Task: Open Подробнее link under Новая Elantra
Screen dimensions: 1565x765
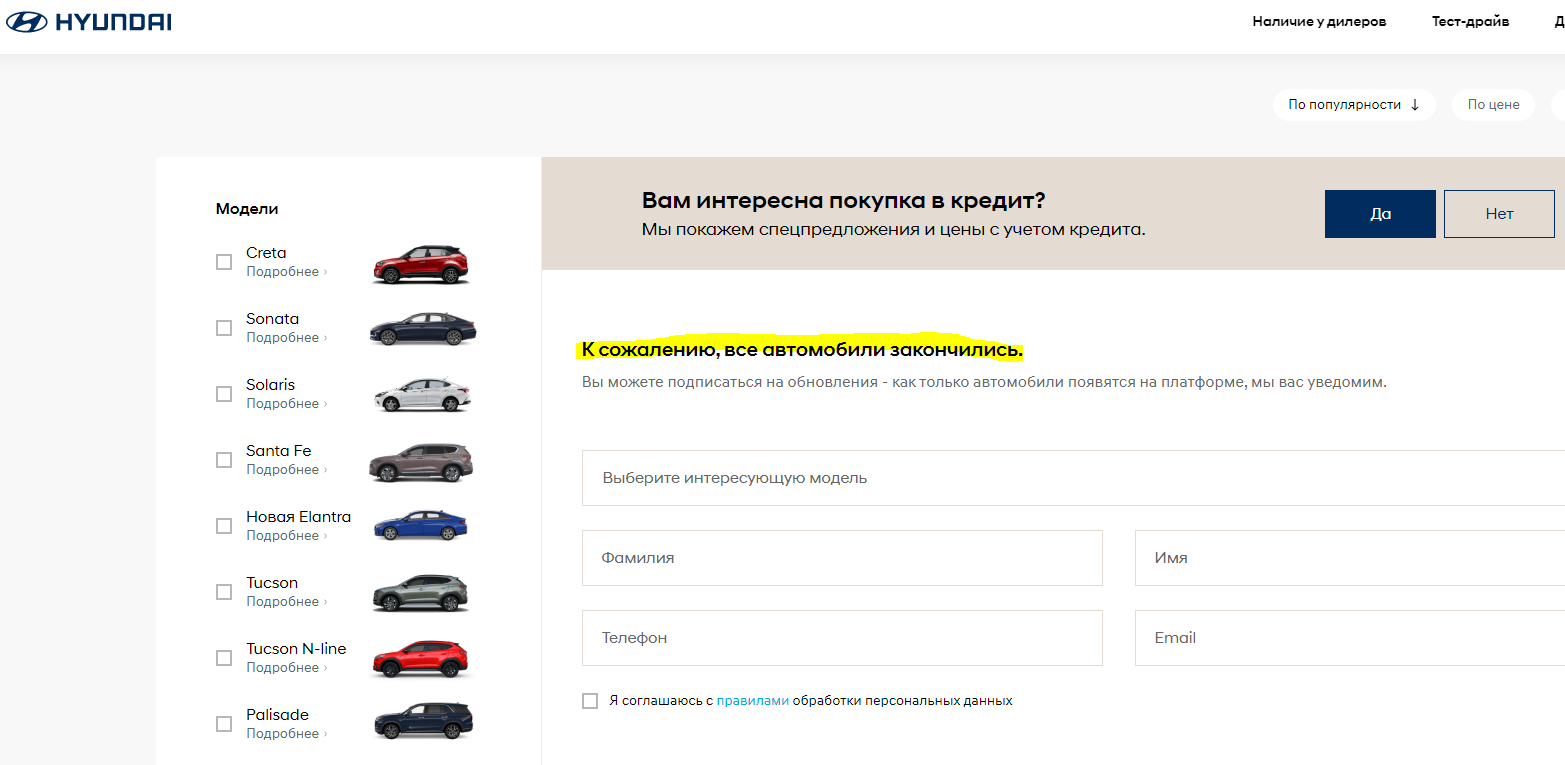Action: pos(286,536)
